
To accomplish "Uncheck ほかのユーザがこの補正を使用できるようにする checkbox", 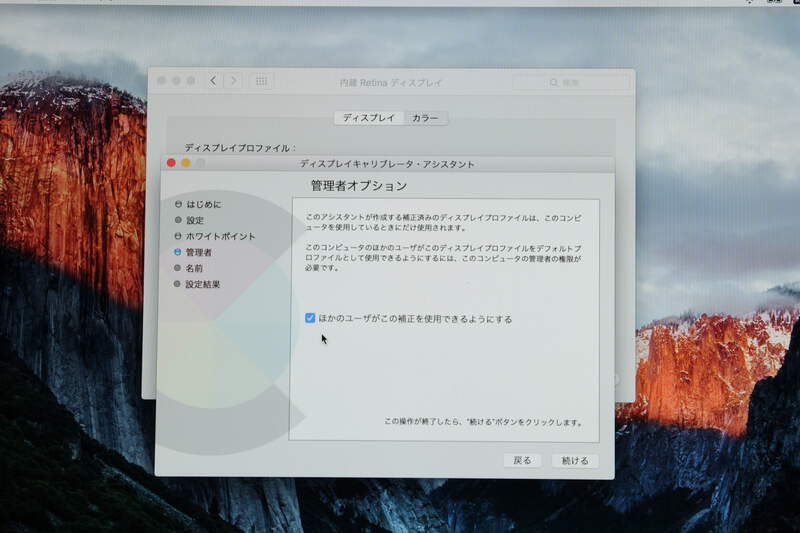I will [310, 318].
